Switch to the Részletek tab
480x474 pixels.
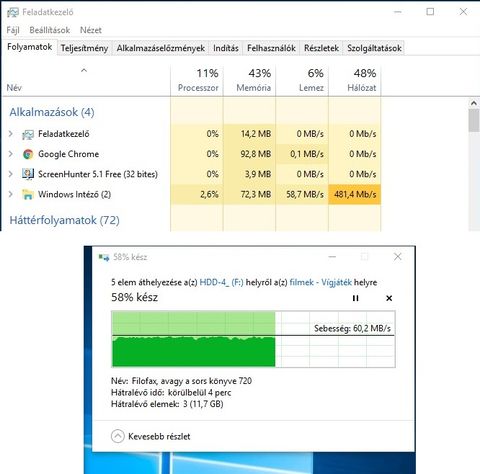[321, 48]
